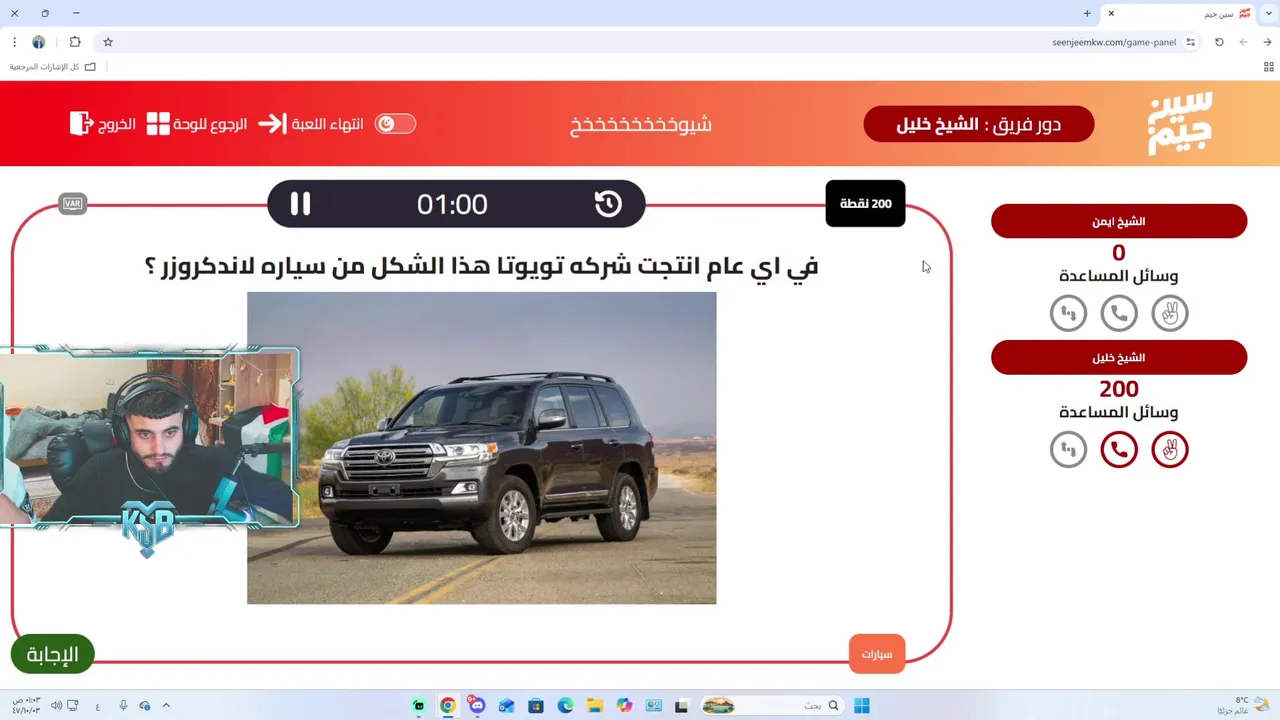Click the 200 نقطة points badge
This screenshot has width=1280, height=720.
pos(865,203)
